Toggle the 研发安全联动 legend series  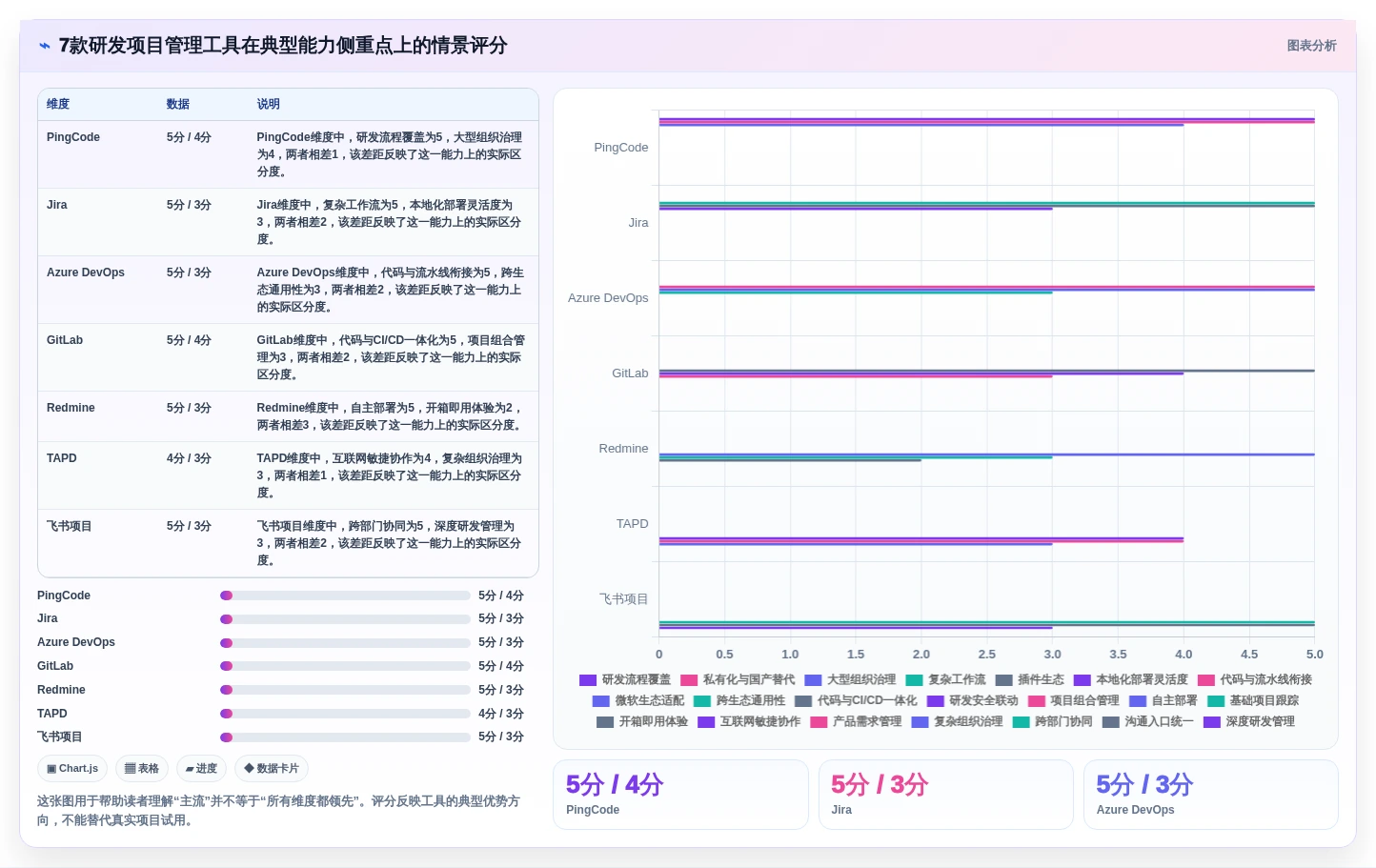pos(972,701)
